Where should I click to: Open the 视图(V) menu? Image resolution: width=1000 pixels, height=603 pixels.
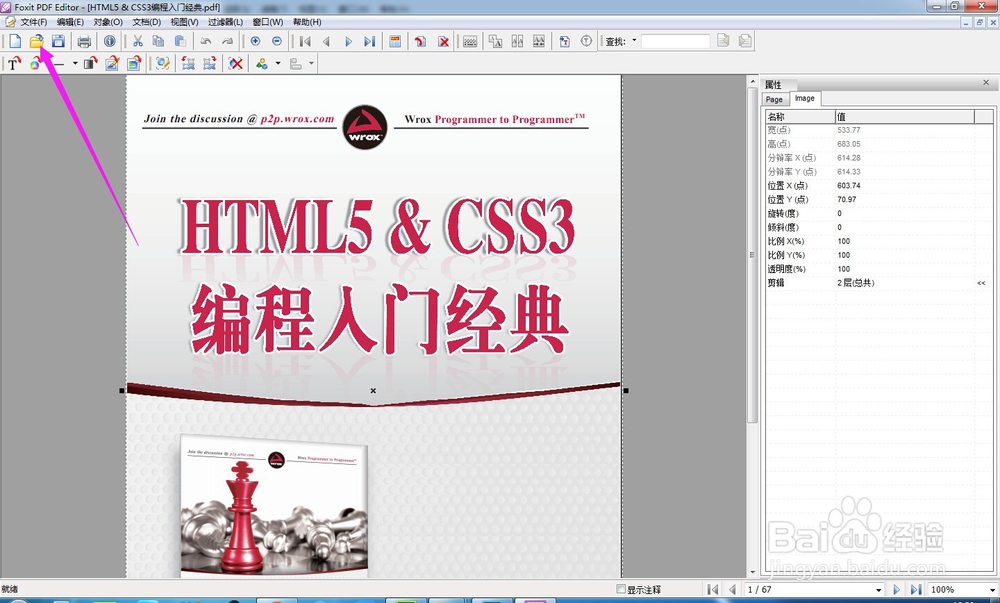tap(184, 22)
